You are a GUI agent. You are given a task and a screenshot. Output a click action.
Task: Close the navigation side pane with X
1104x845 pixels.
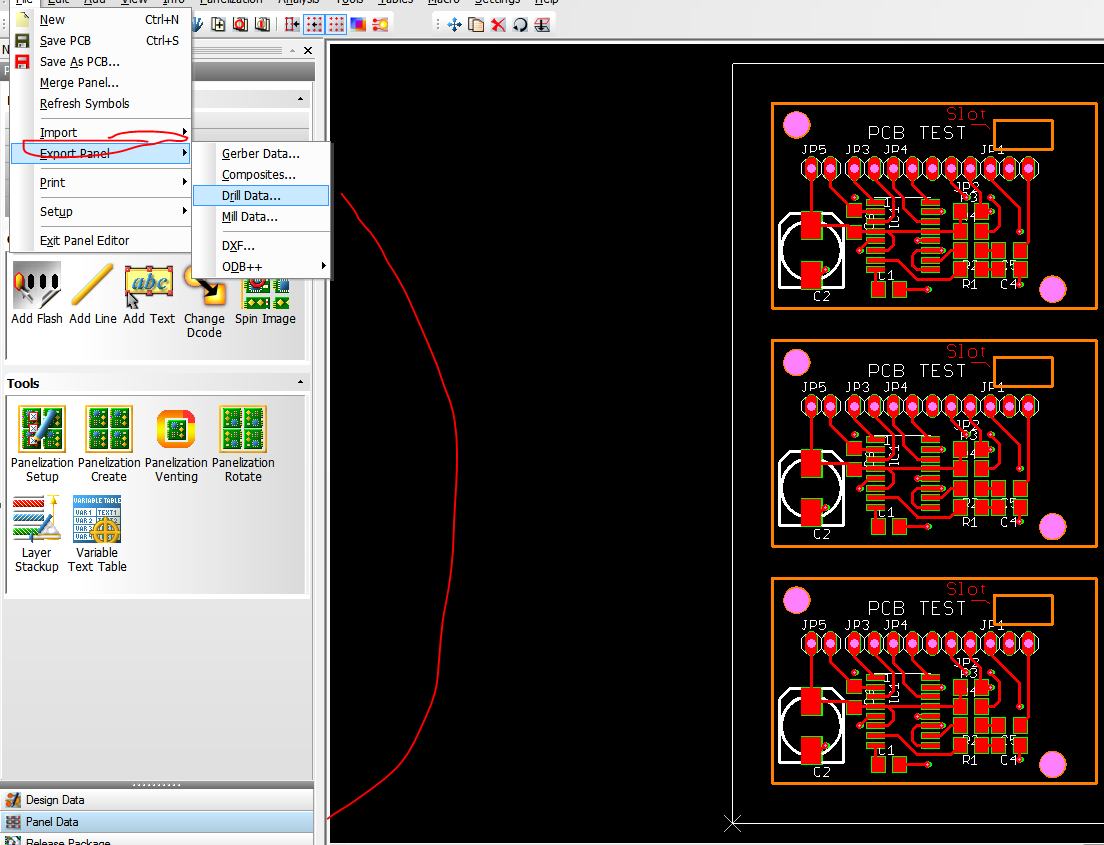pyautogui.click(x=308, y=51)
